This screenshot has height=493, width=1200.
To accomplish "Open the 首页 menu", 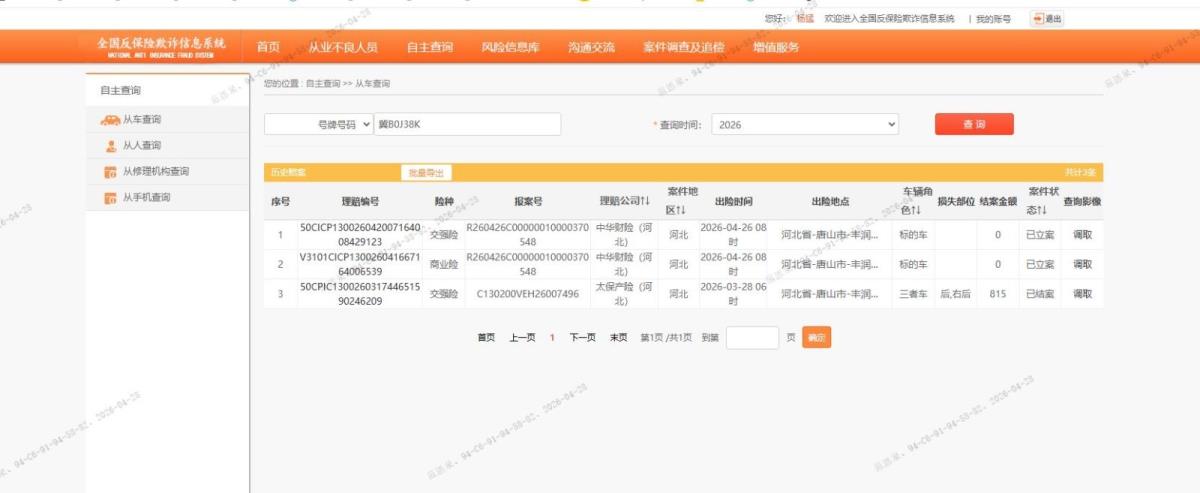I will [x=268, y=47].
